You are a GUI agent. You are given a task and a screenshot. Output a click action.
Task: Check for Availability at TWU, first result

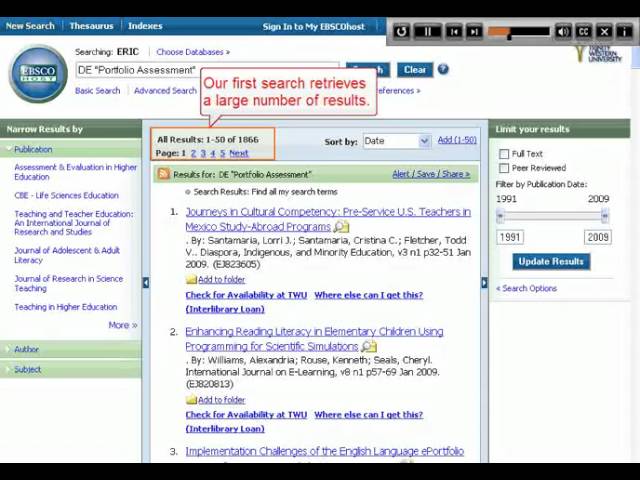click(246, 295)
